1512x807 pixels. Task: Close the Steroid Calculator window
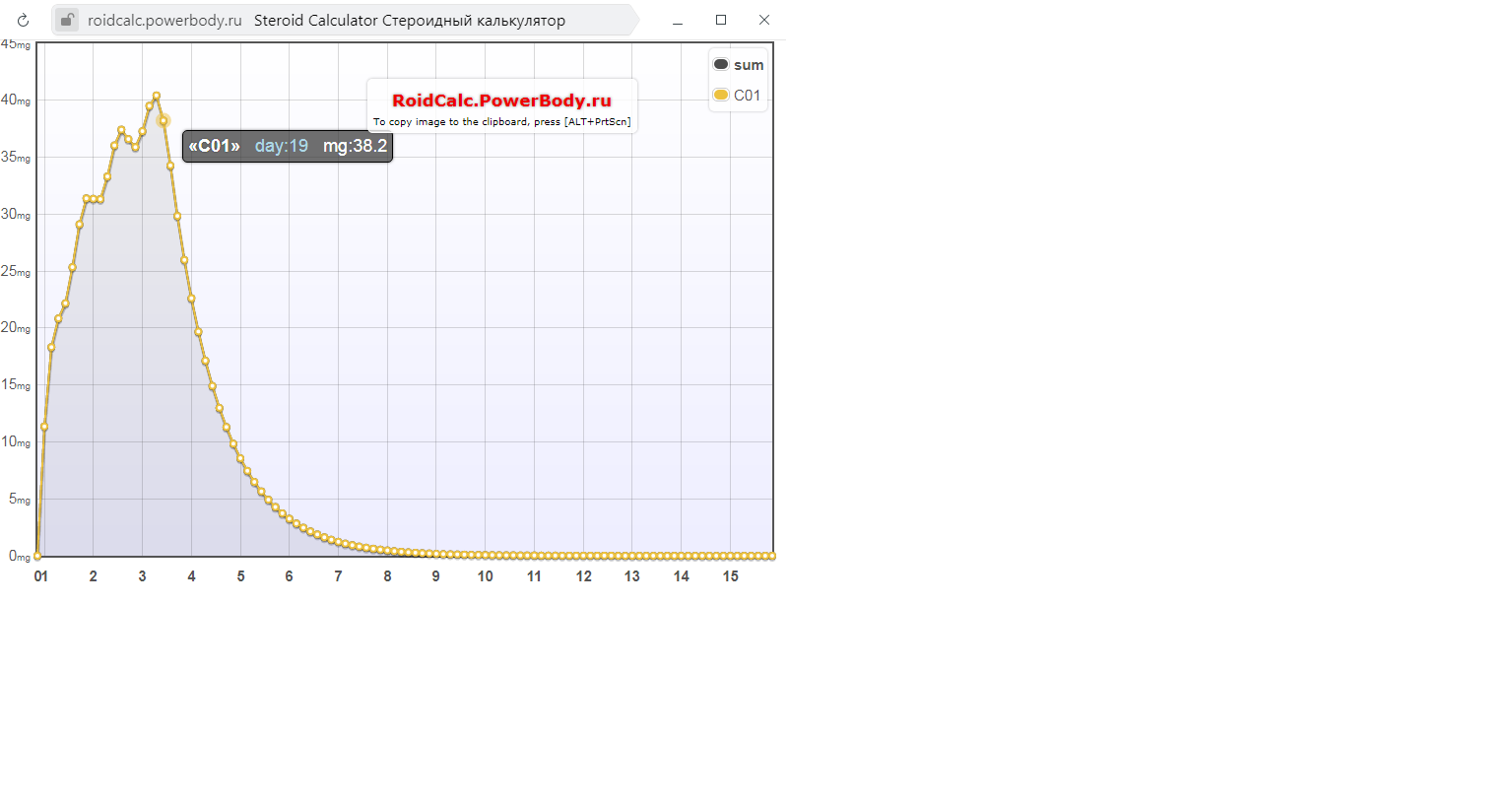(x=764, y=20)
